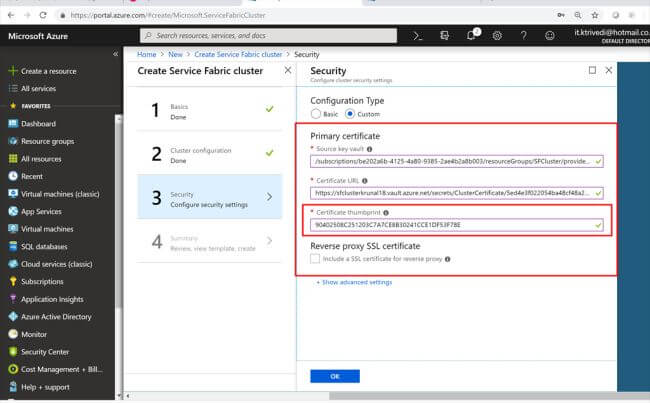
Task: Go to the New breadcrumb link
Action: pos(175,54)
